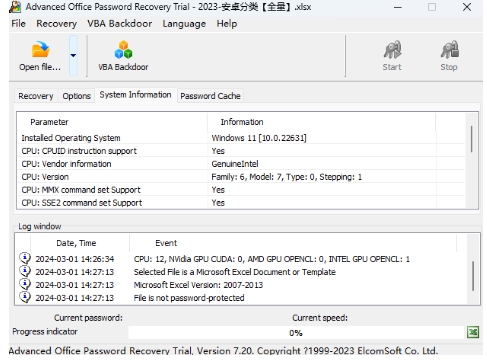Click the Information column header

coord(321,122)
